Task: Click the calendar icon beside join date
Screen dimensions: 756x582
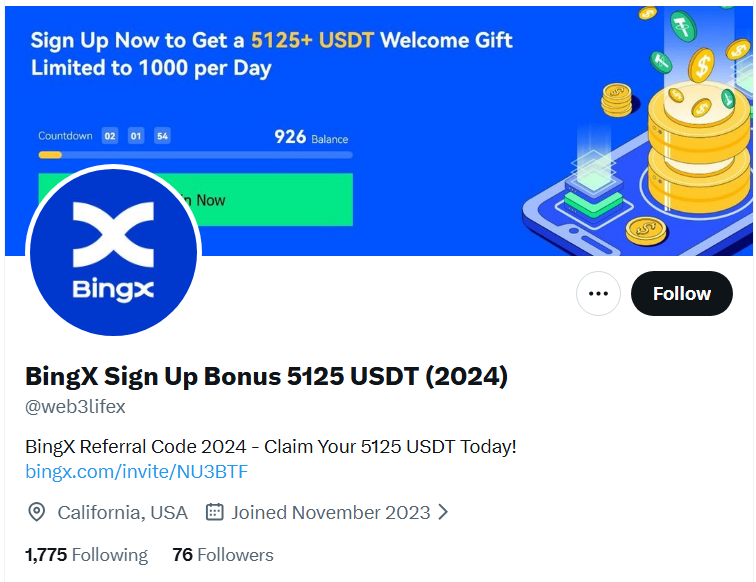Action: 214,513
